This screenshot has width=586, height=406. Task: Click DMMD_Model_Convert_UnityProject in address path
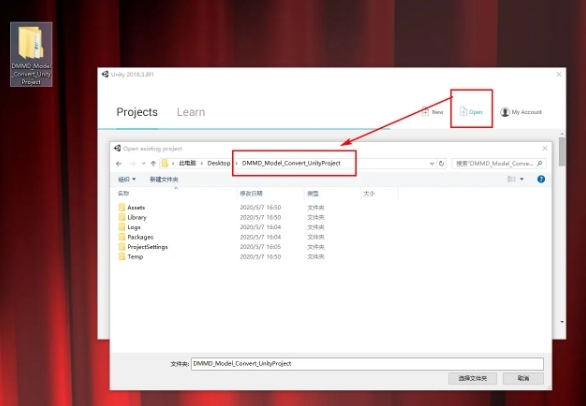(291, 163)
